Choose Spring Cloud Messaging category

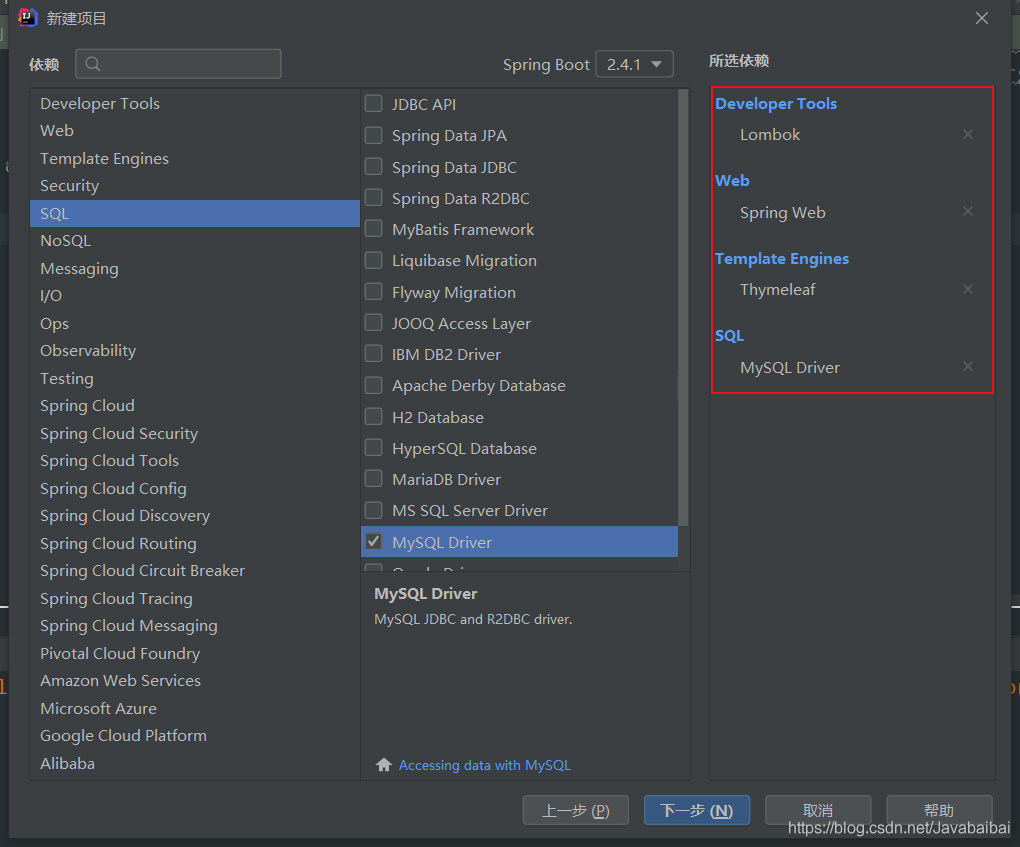(195, 625)
